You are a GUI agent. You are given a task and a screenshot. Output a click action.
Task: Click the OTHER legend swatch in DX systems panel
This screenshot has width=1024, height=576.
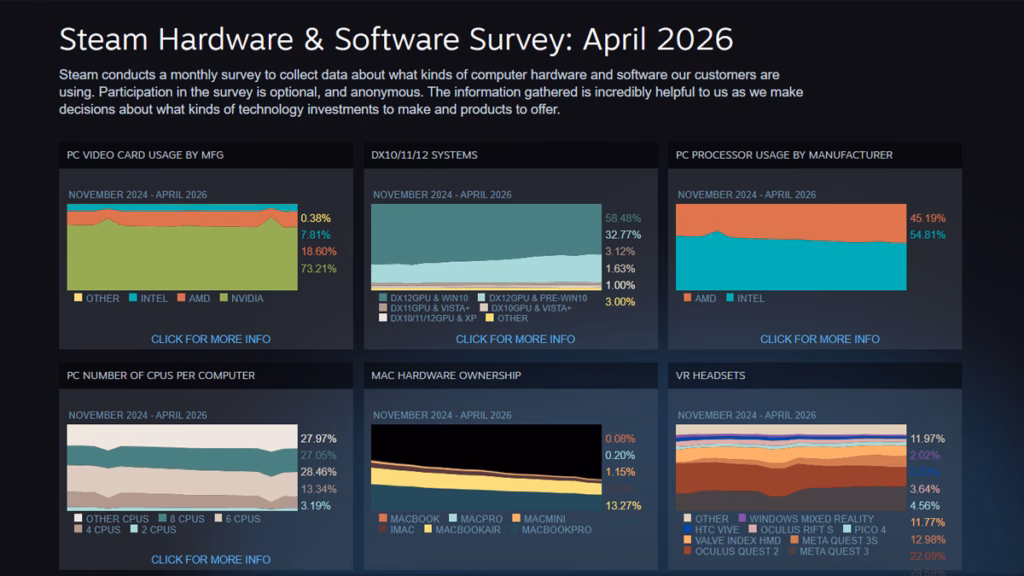click(490, 318)
